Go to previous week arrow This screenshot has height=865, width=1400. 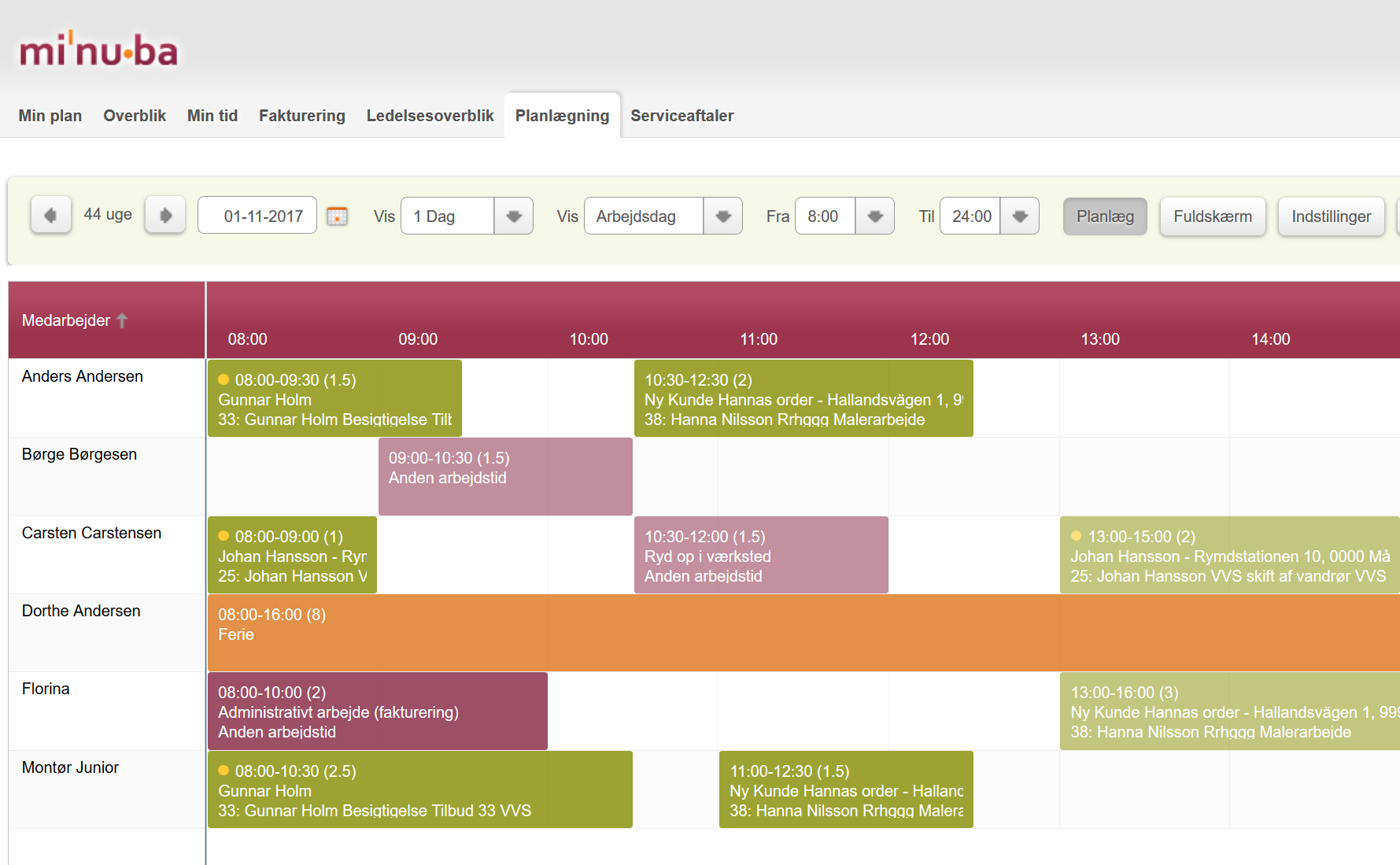click(x=51, y=216)
